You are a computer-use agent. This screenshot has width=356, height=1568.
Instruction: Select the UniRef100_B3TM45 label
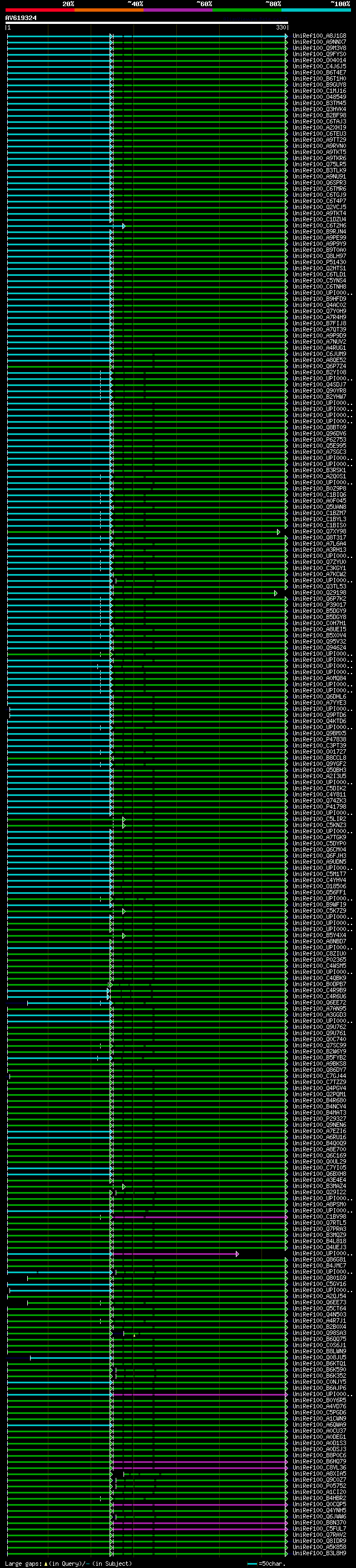point(319,103)
